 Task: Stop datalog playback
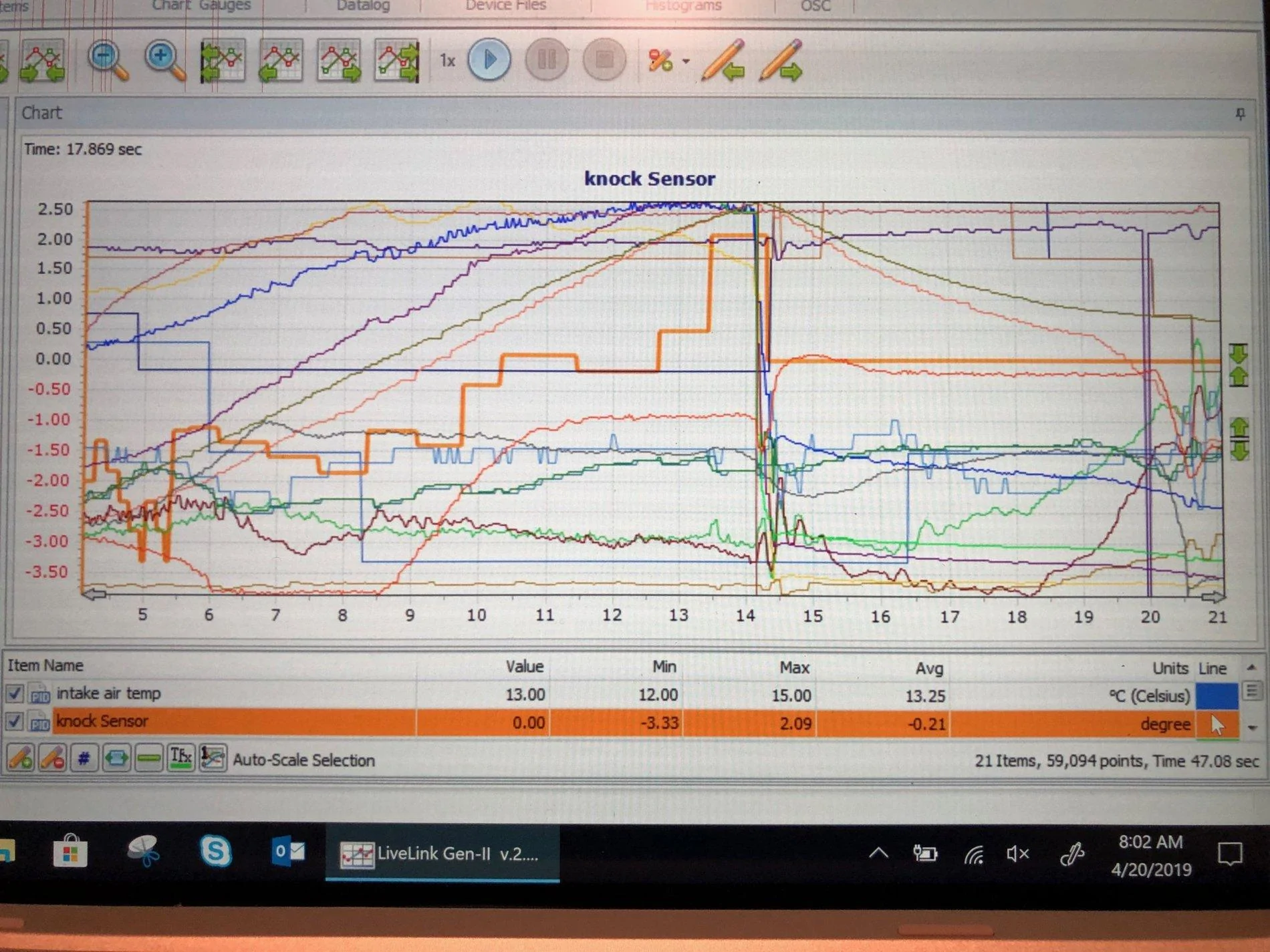click(604, 59)
